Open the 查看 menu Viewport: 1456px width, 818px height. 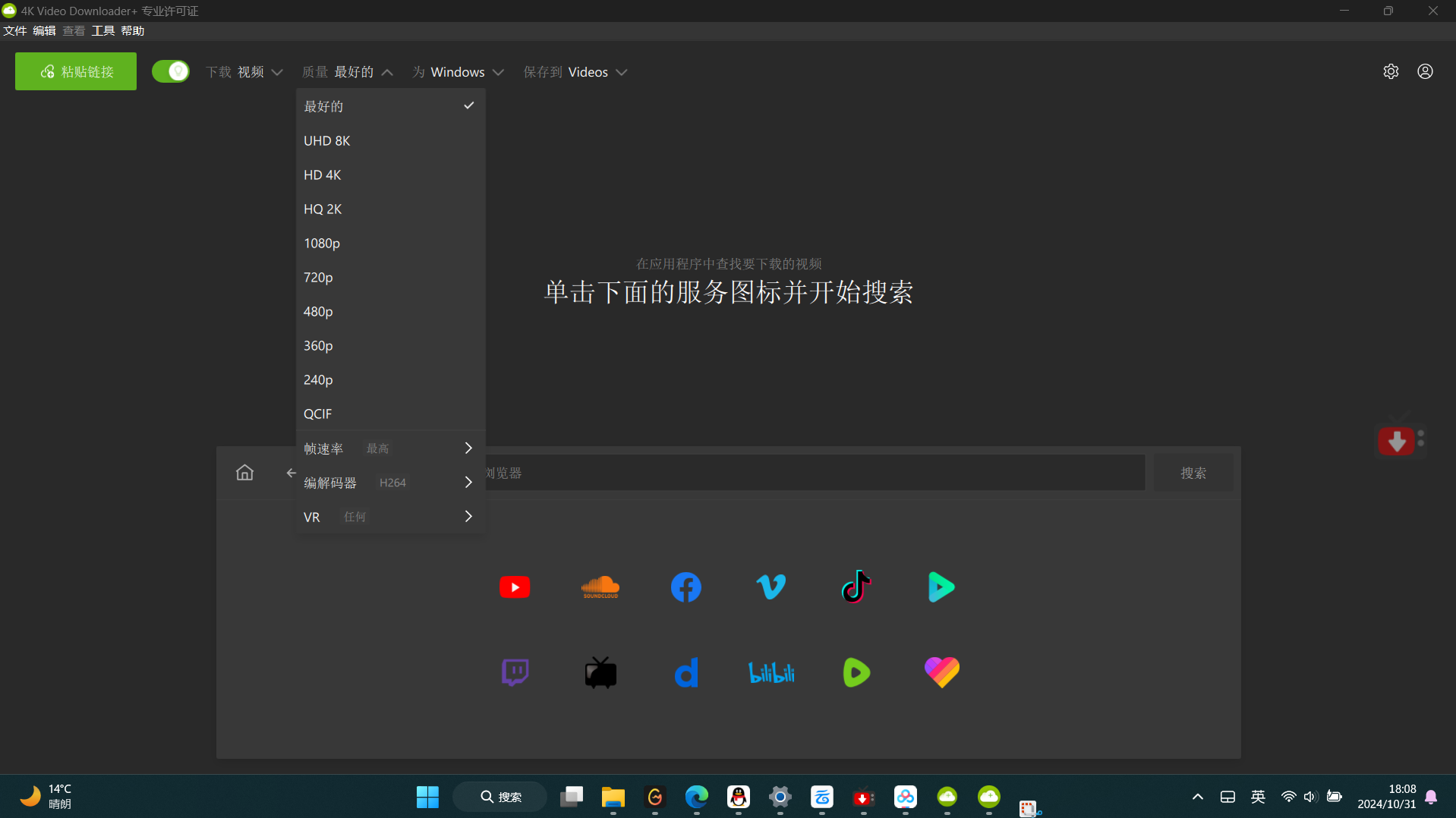pos(74,30)
